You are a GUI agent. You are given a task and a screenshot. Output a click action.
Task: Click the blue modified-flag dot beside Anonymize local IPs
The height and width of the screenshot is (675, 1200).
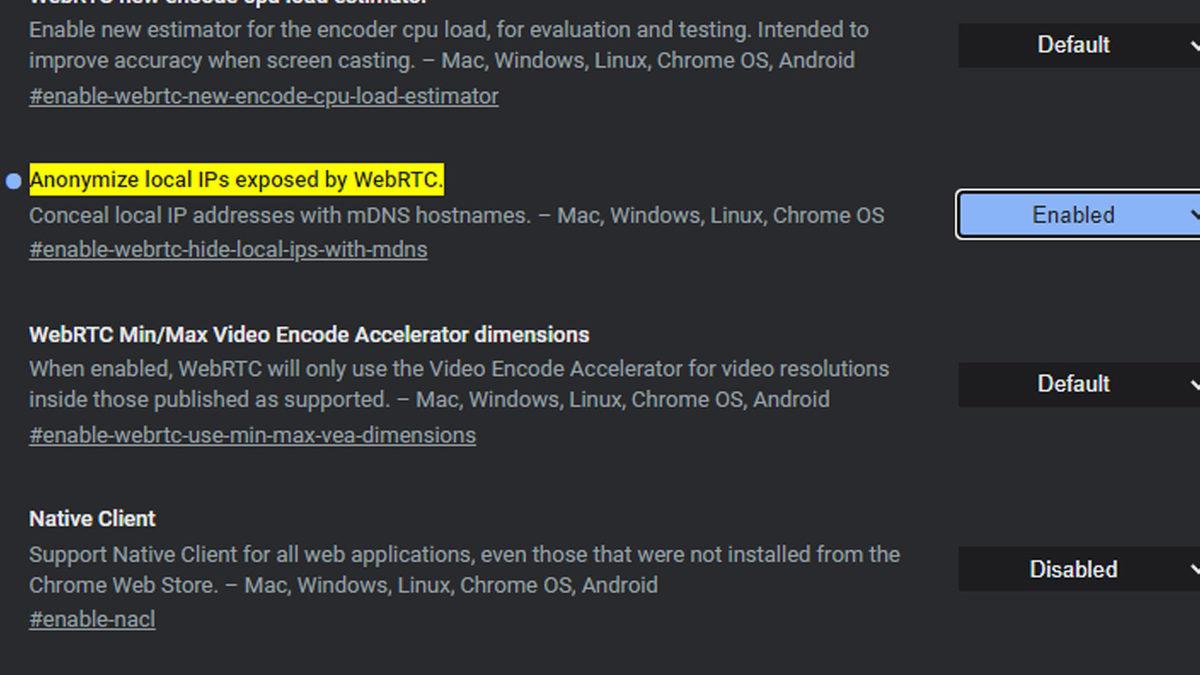13,181
